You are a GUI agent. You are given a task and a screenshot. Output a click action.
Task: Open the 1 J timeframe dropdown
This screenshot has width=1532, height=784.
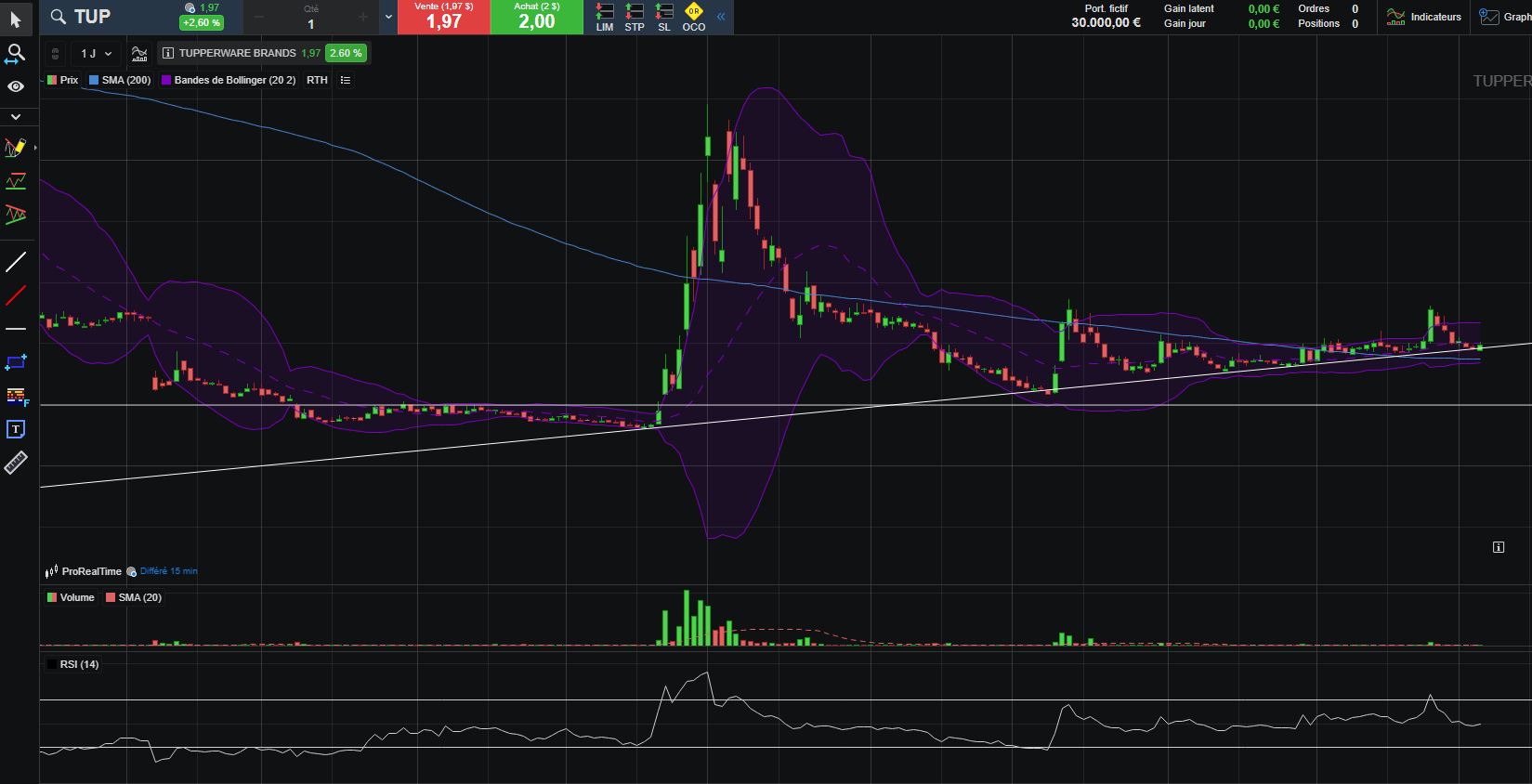point(96,54)
